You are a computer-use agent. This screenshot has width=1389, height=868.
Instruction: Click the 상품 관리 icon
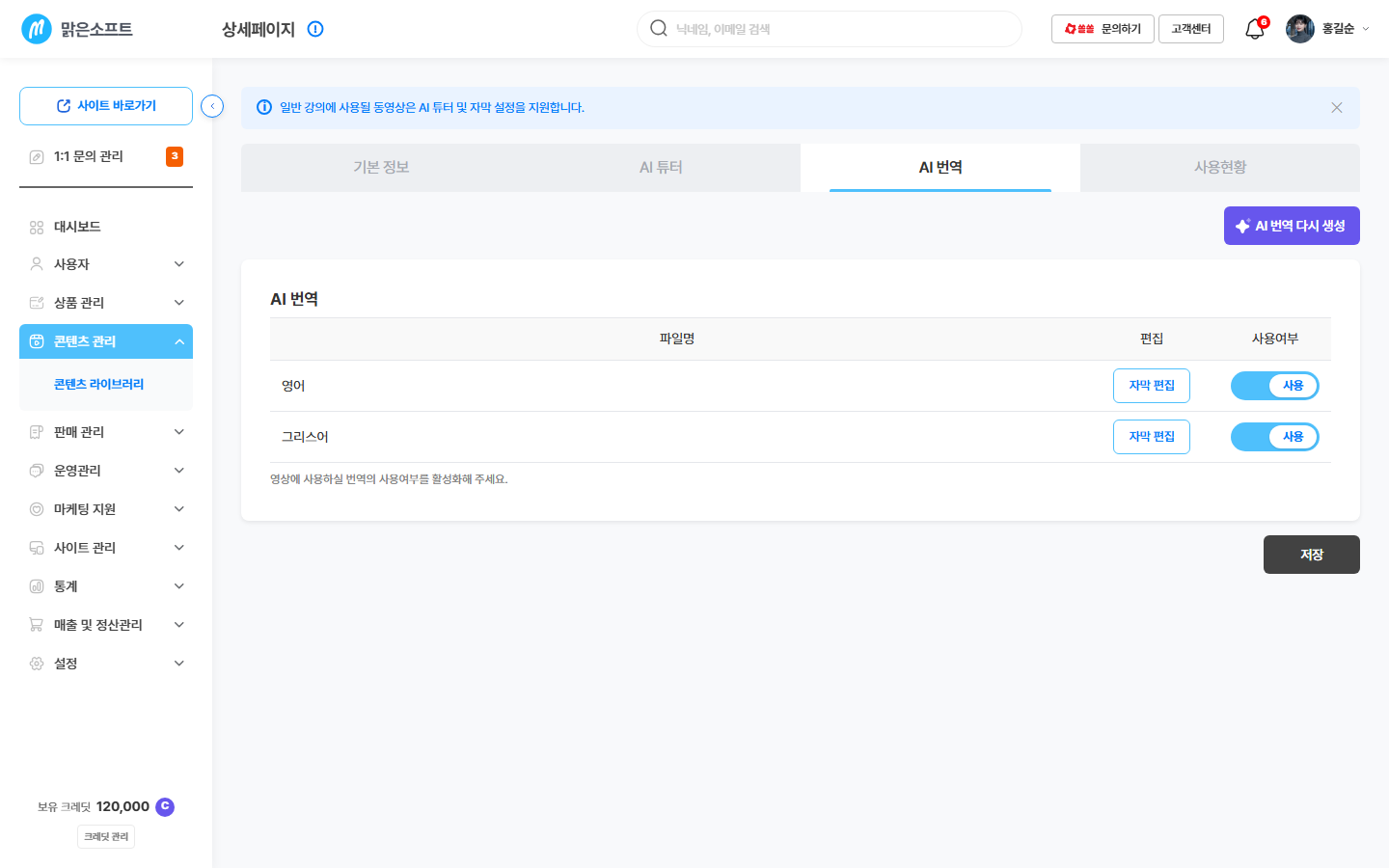(x=37, y=303)
